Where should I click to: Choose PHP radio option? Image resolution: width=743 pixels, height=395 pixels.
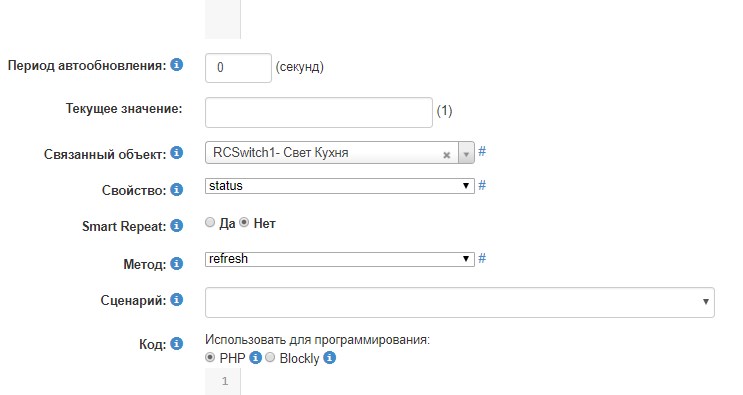tap(210, 358)
